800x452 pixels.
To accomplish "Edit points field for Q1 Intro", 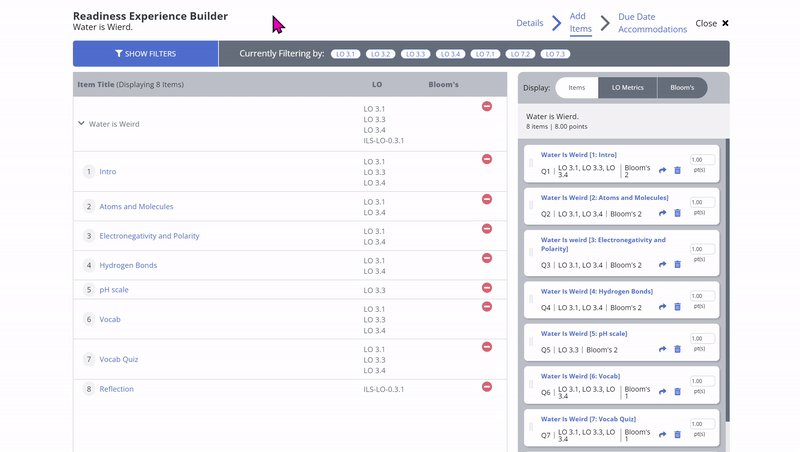I will [702, 160].
